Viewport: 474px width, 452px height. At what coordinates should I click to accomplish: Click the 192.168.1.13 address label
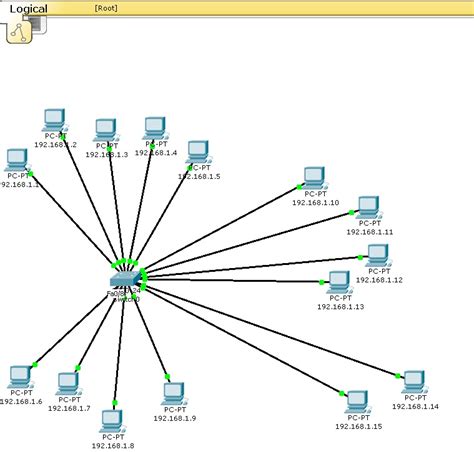(341, 307)
